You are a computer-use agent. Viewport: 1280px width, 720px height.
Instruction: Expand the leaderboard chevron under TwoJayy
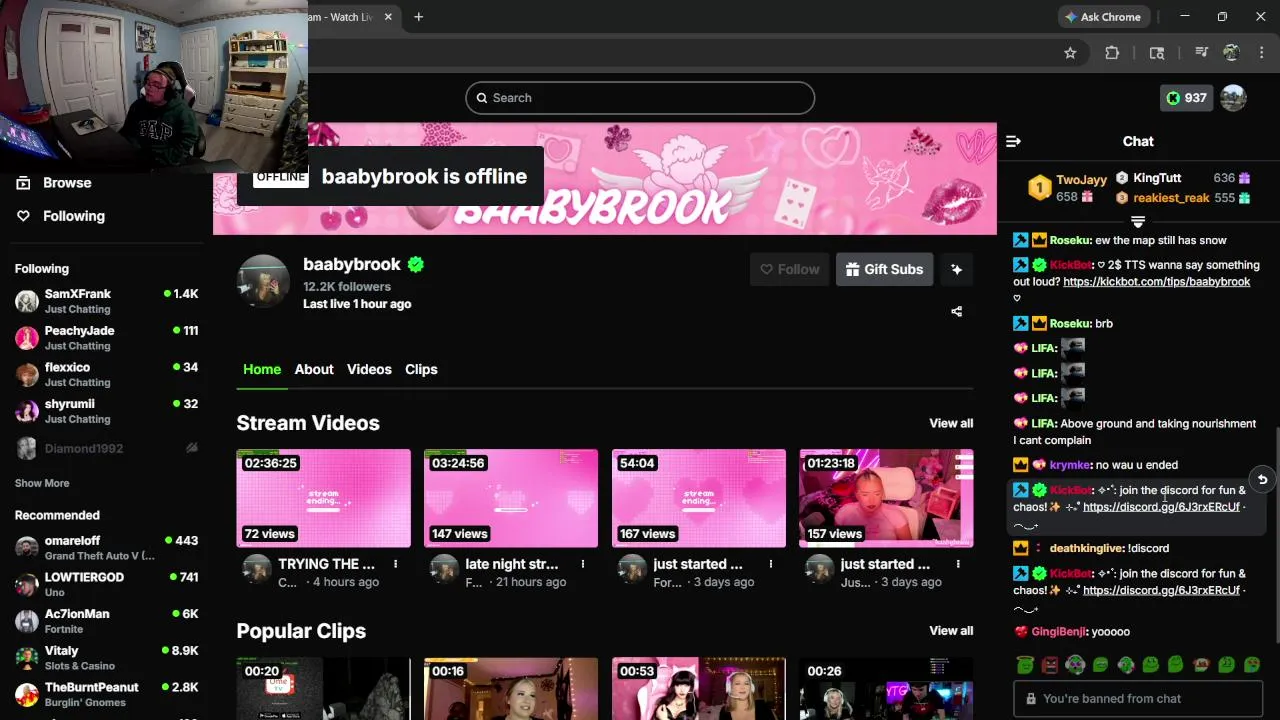point(1138,221)
